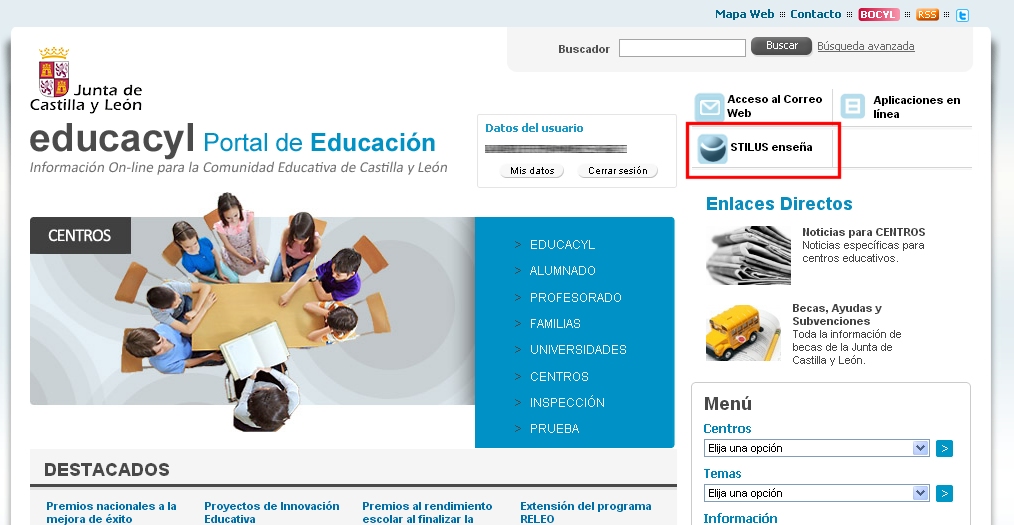Click the Buscar button
Viewport: 1014px width, 525px height.
[781, 46]
